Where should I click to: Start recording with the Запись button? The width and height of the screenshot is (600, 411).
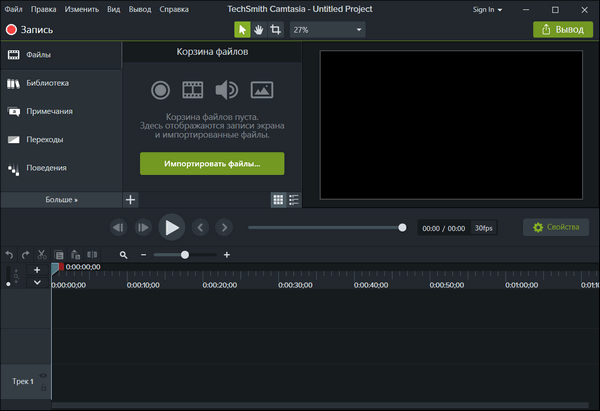(x=29, y=29)
